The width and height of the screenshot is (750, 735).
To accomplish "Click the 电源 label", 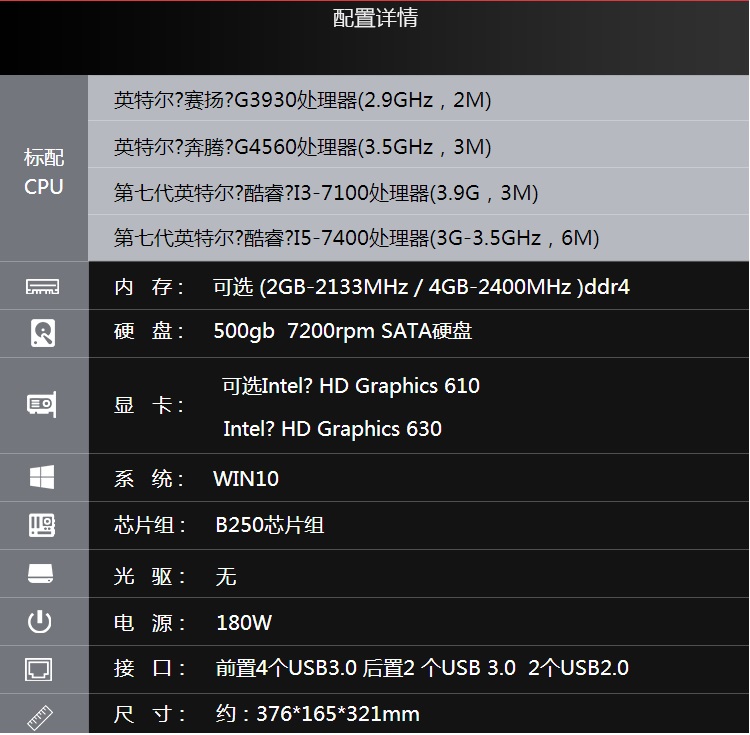I will pos(149,623).
